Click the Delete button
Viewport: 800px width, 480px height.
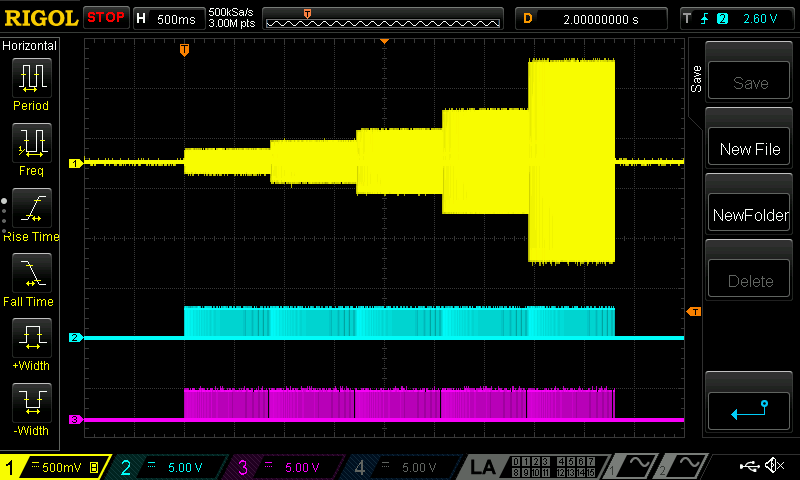click(749, 279)
